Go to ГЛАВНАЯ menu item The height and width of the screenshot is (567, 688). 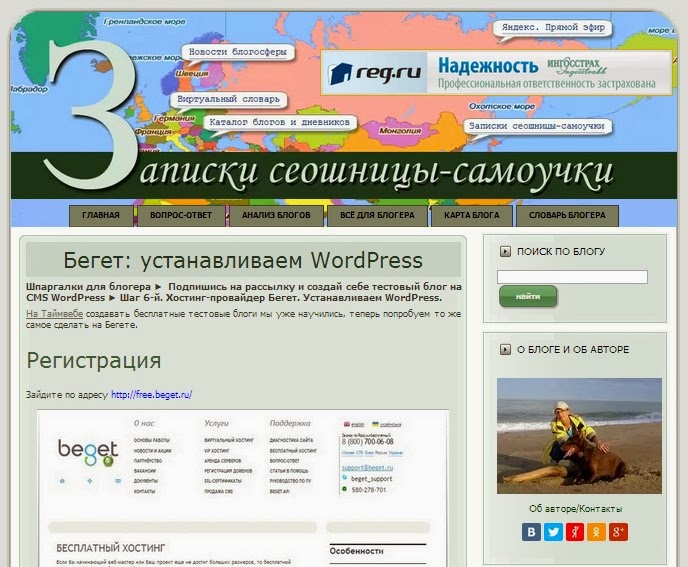[101, 215]
